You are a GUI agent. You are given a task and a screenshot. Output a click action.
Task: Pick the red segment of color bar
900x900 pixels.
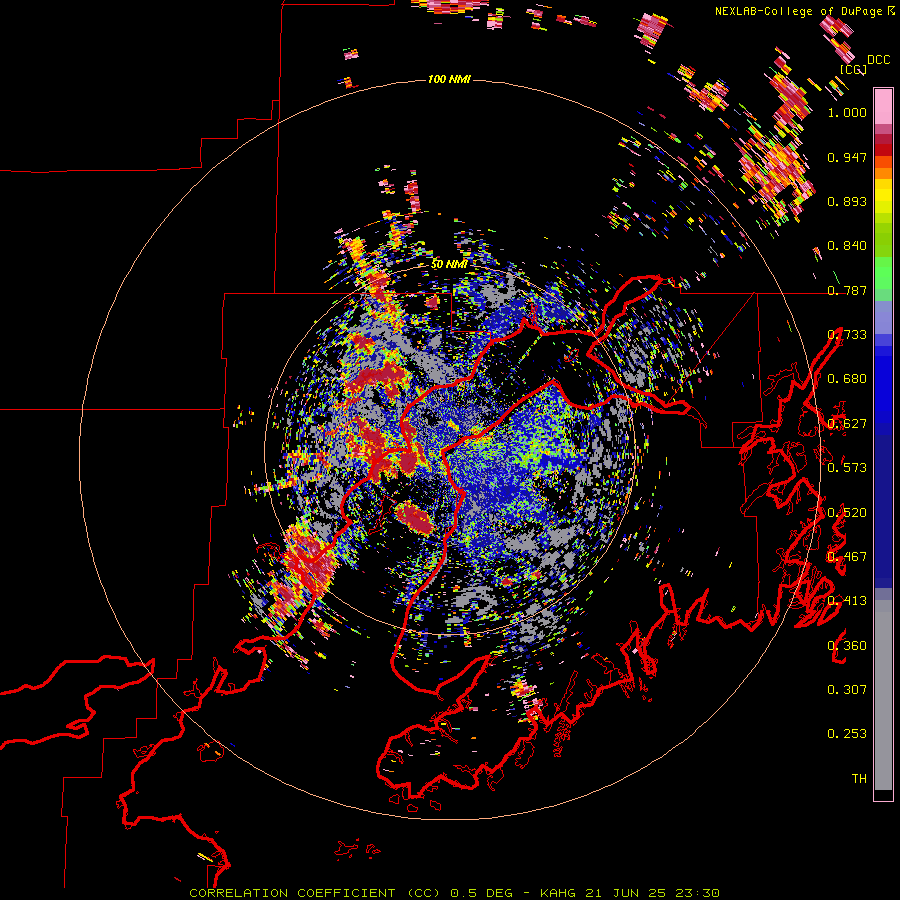coord(883,150)
